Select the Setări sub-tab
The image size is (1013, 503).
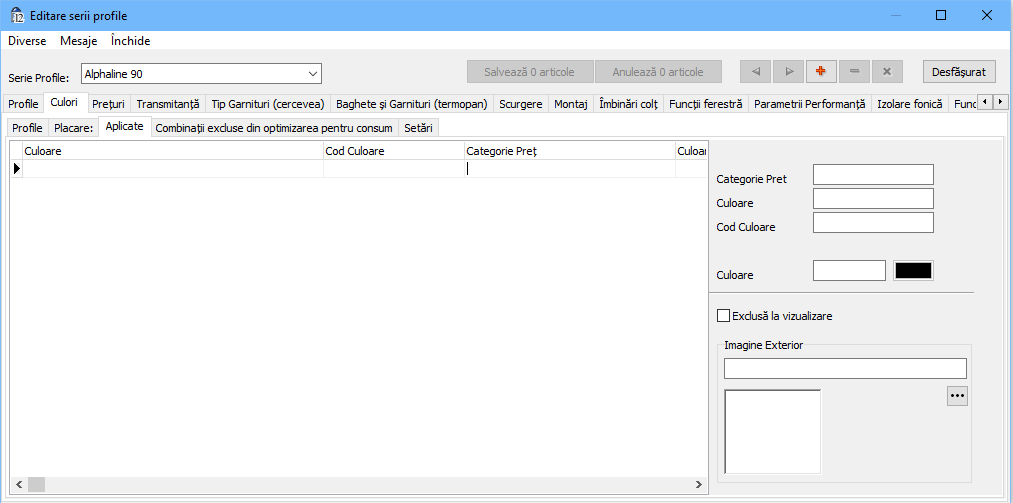[x=419, y=128]
